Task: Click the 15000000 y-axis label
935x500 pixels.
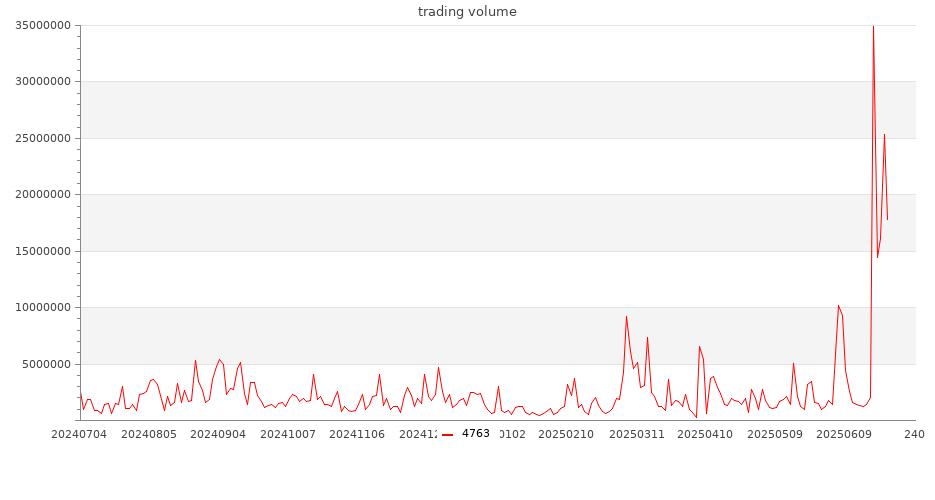Action: [x=40, y=251]
